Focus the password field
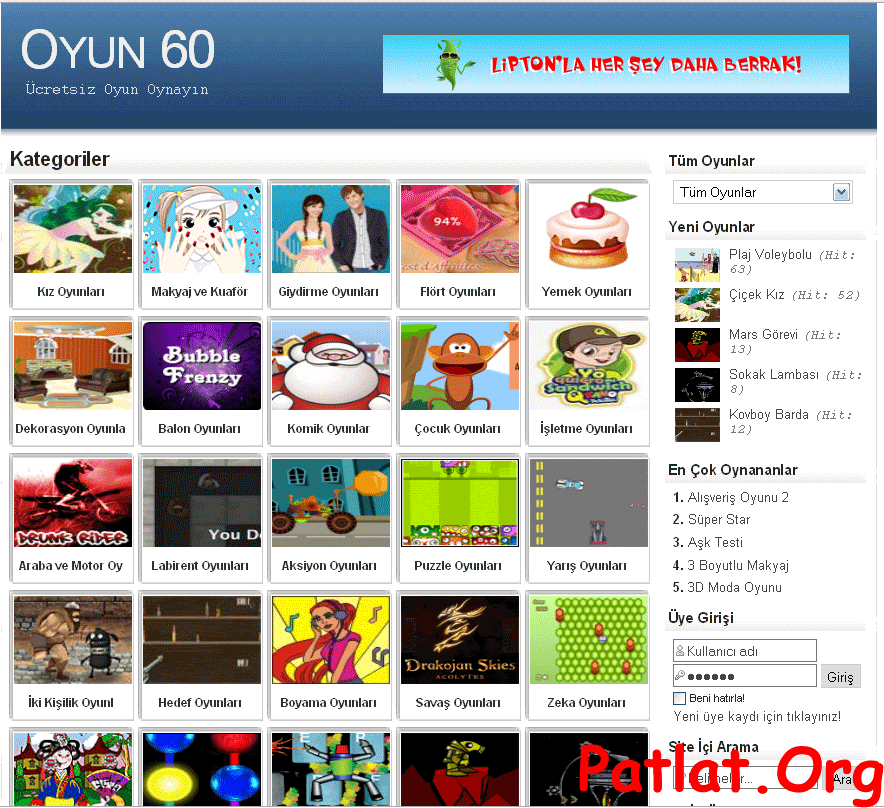 point(745,675)
